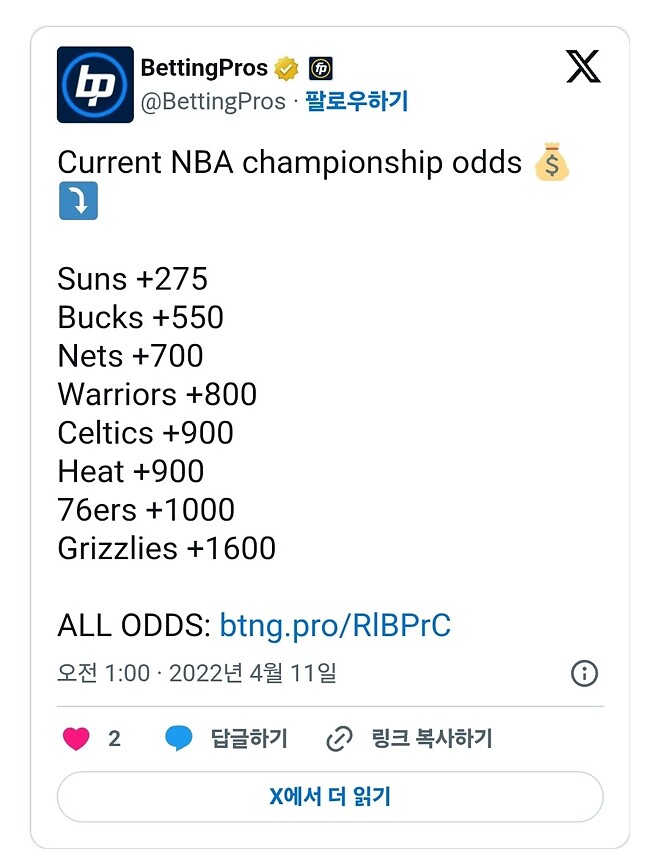
Task: Click the BettingPros profile avatar
Action: coord(96,84)
